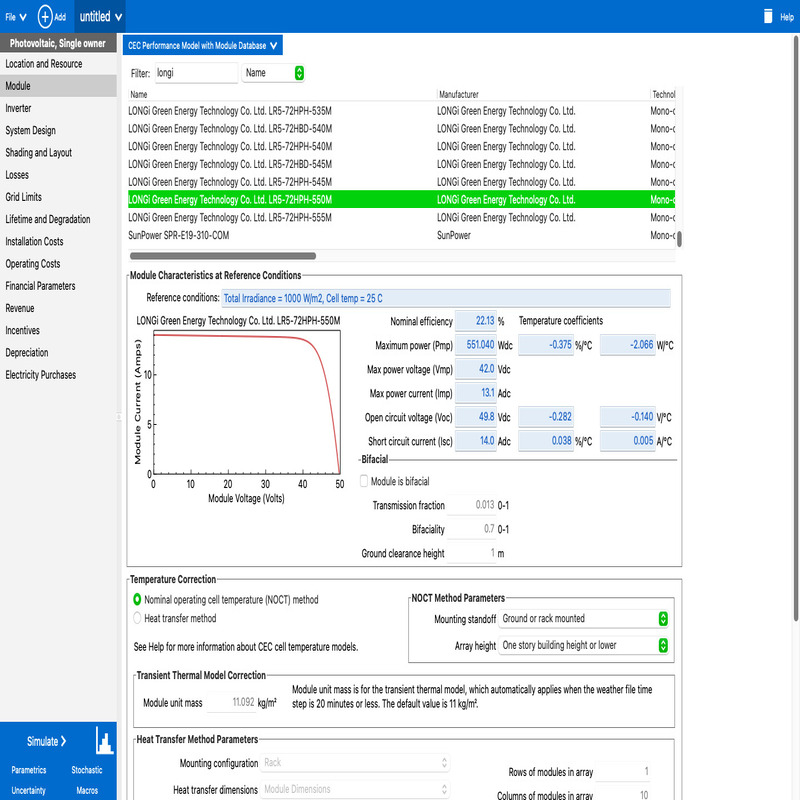Image resolution: width=800 pixels, height=800 pixels.
Task: Click the Manufacturer column header
Action: pos(543,94)
